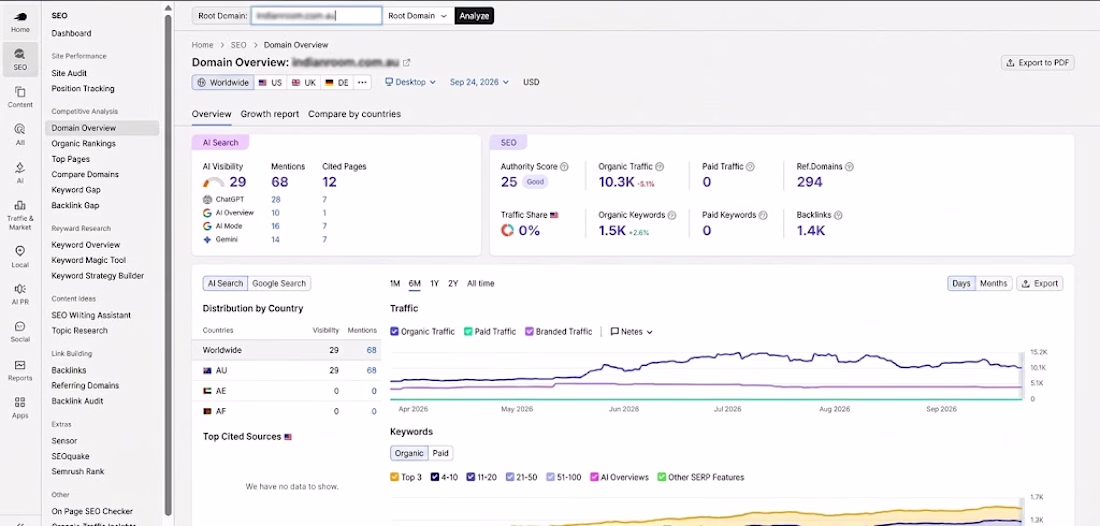Click Ref.Domains info icon
The image size is (1100, 526).
[850, 167]
